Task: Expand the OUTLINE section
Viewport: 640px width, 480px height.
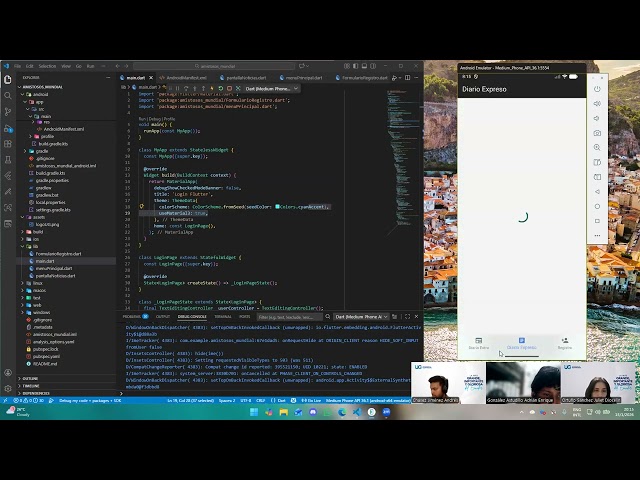Action: (29, 379)
